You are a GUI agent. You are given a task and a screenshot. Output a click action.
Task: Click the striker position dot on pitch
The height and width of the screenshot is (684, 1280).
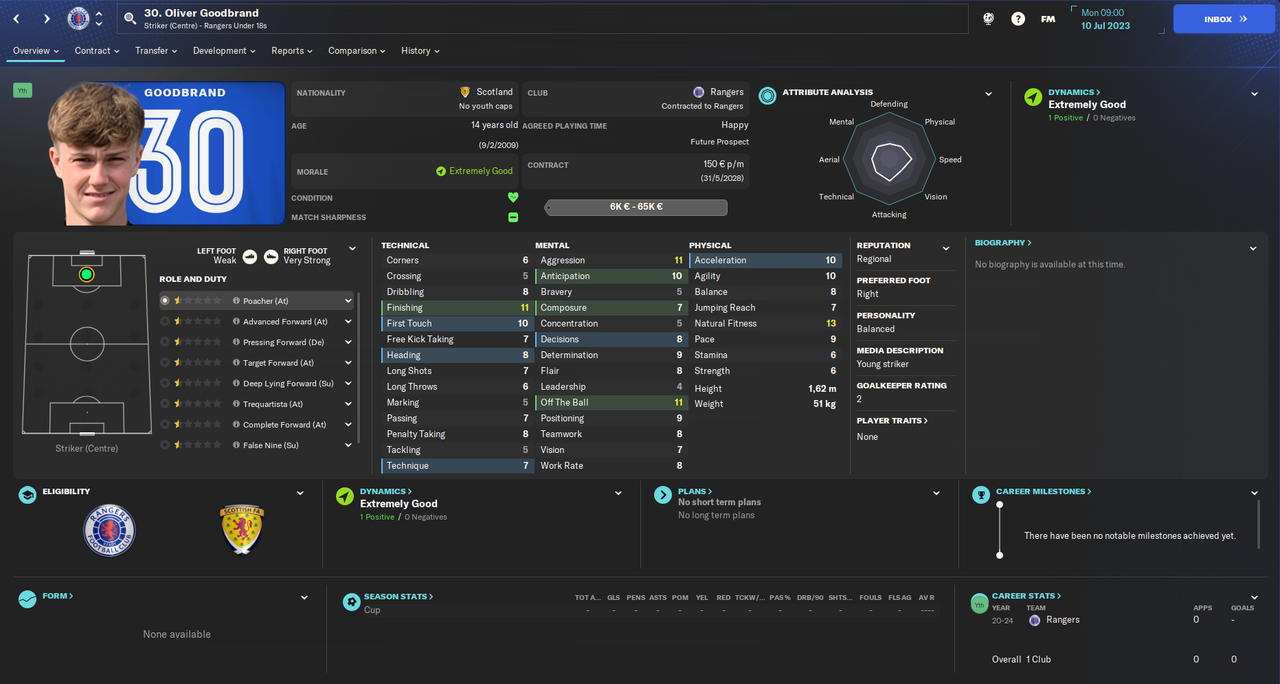tap(86, 274)
